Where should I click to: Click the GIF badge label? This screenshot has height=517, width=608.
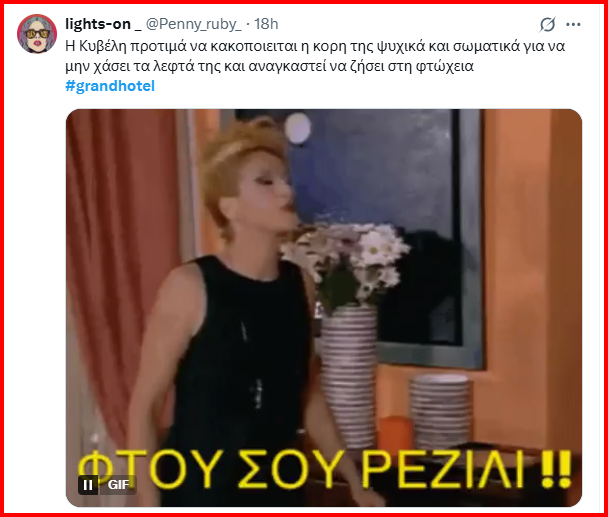click(118, 485)
